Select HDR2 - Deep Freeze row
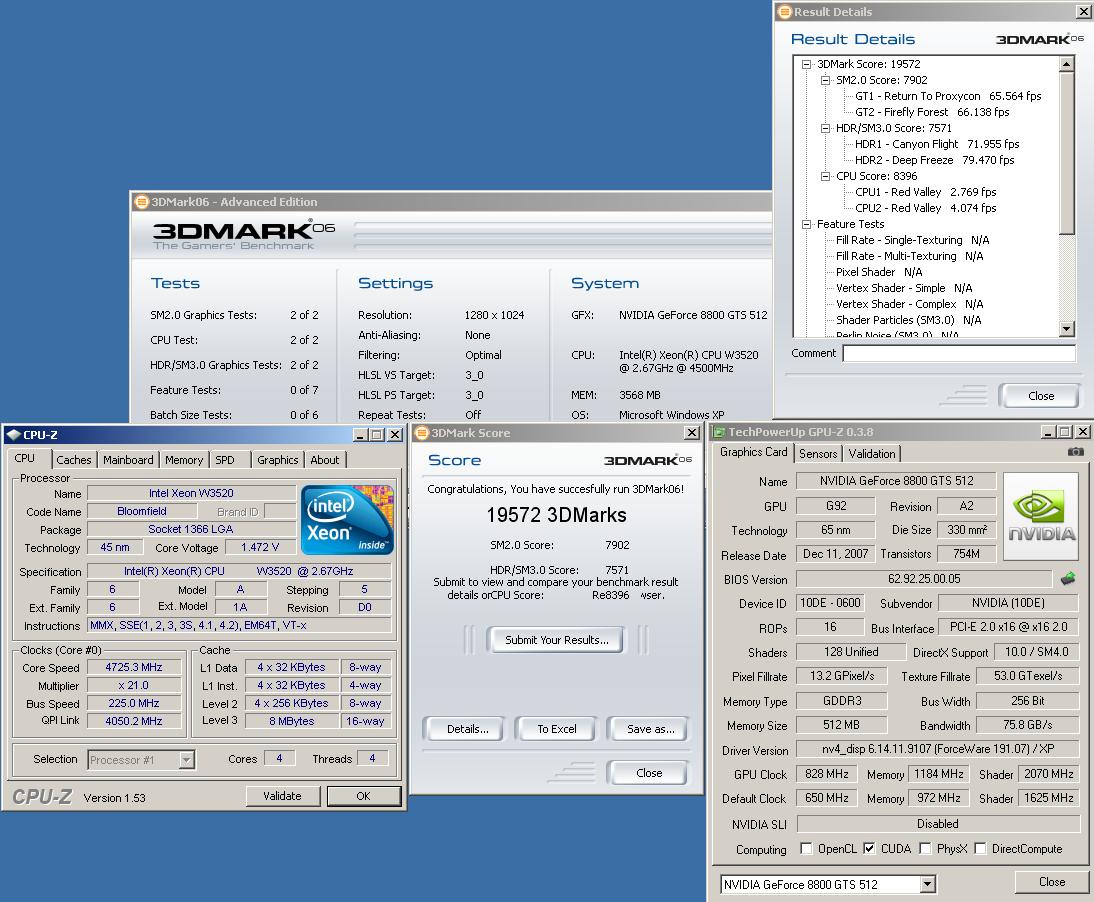This screenshot has height=902, width=1094. click(x=934, y=160)
